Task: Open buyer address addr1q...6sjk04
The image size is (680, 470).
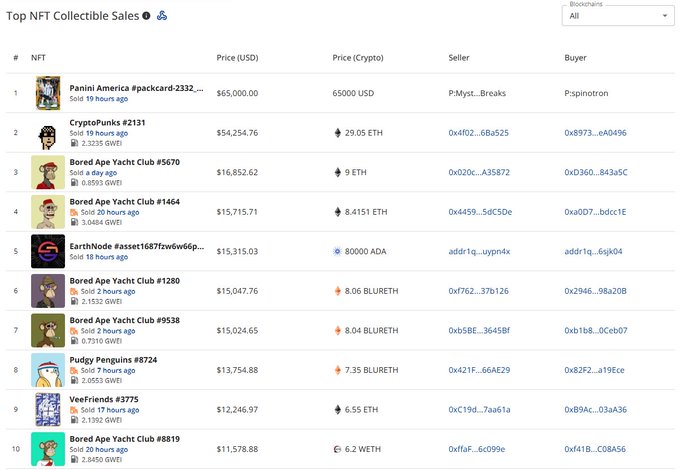Action: tap(593, 251)
